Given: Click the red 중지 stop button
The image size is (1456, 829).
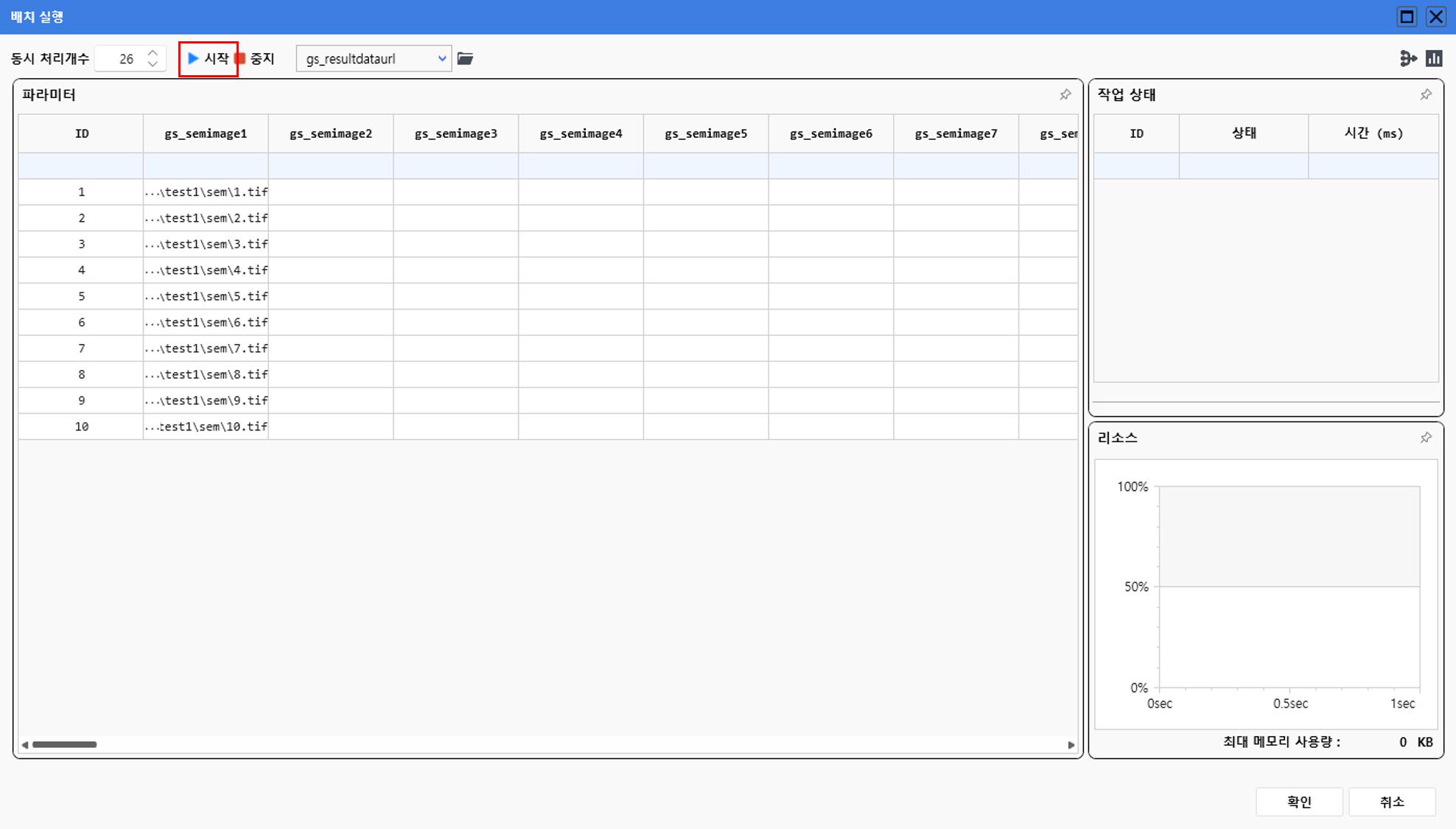Looking at the screenshot, I should pyautogui.click(x=255, y=58).
